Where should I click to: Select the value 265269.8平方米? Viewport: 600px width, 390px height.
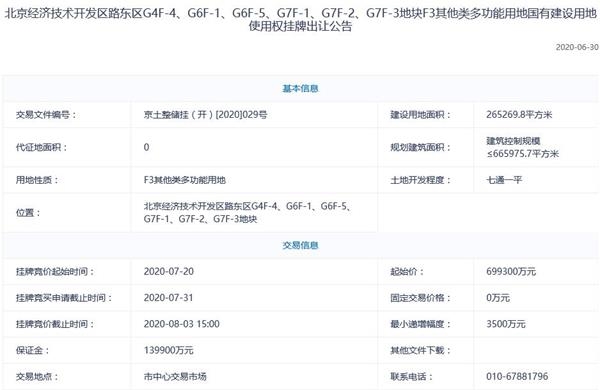pyautogui.click(x=519, y=114)
